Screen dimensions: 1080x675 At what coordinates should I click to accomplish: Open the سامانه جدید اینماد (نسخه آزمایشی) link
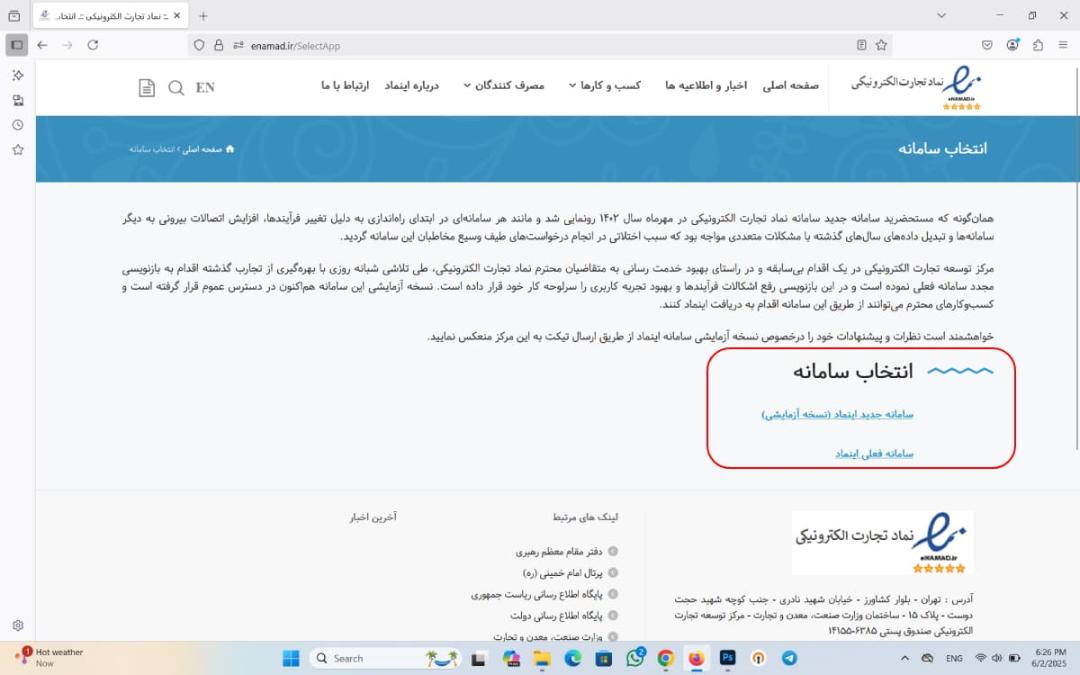click(837, 414)
